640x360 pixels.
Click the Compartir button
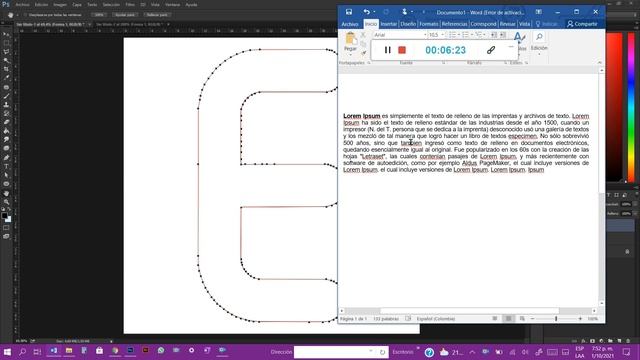(582, 24)
